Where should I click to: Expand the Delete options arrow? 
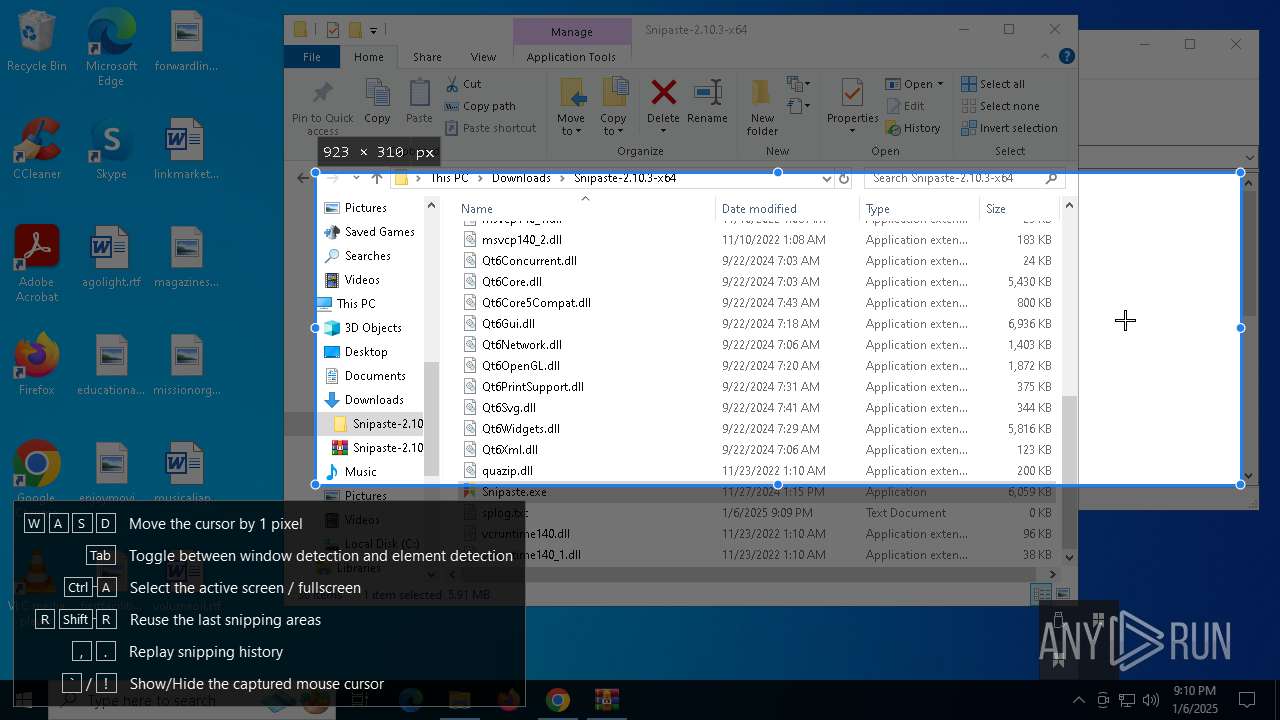[663, 131]
